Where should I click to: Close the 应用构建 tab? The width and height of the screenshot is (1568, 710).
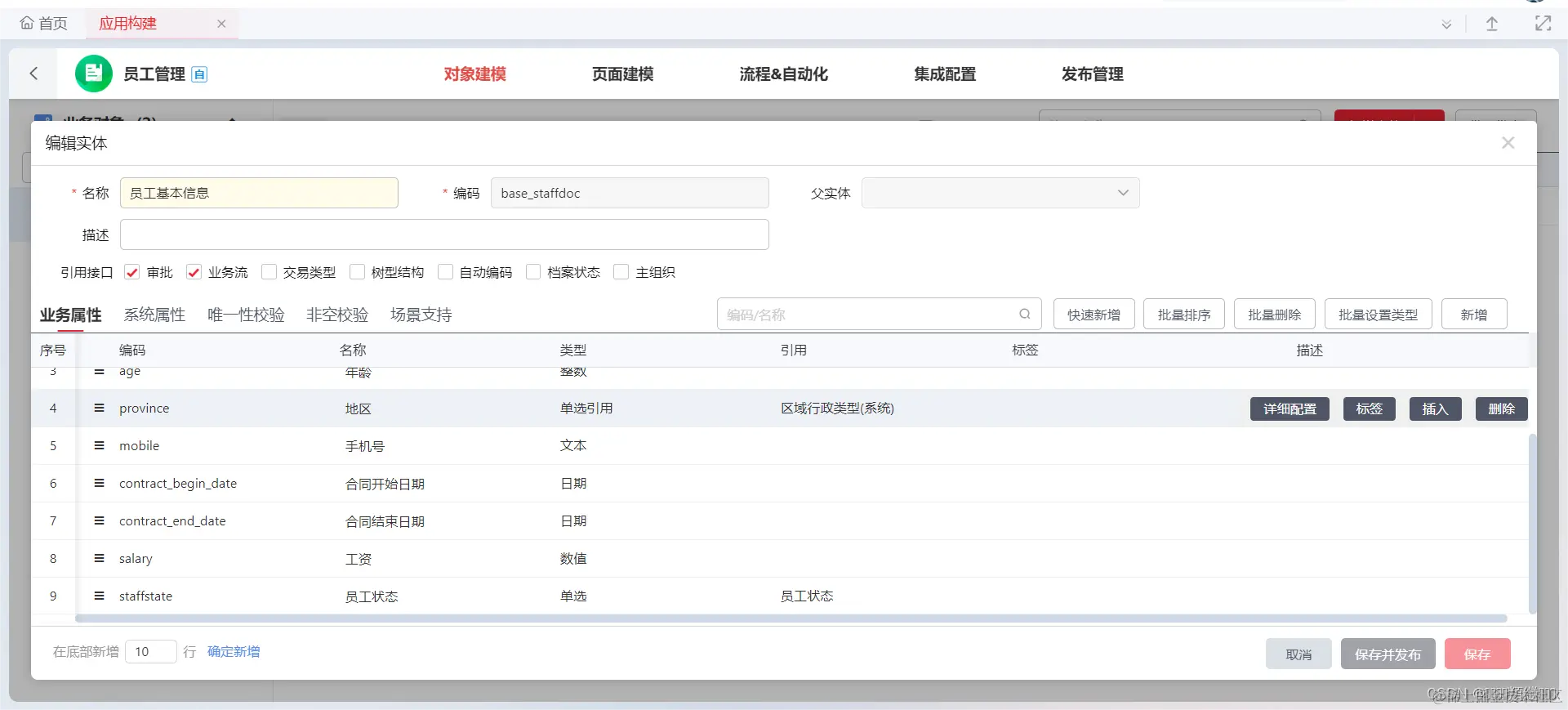click(221, 24)
